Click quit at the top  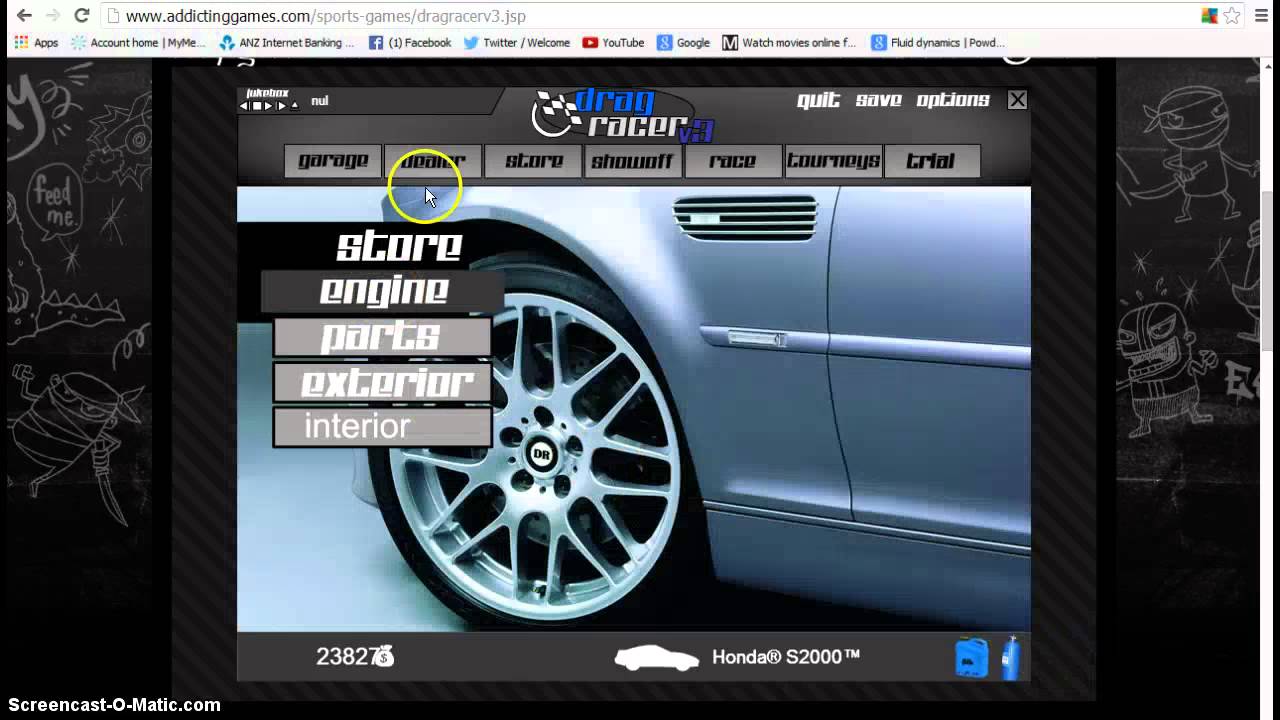pos(818,100)
